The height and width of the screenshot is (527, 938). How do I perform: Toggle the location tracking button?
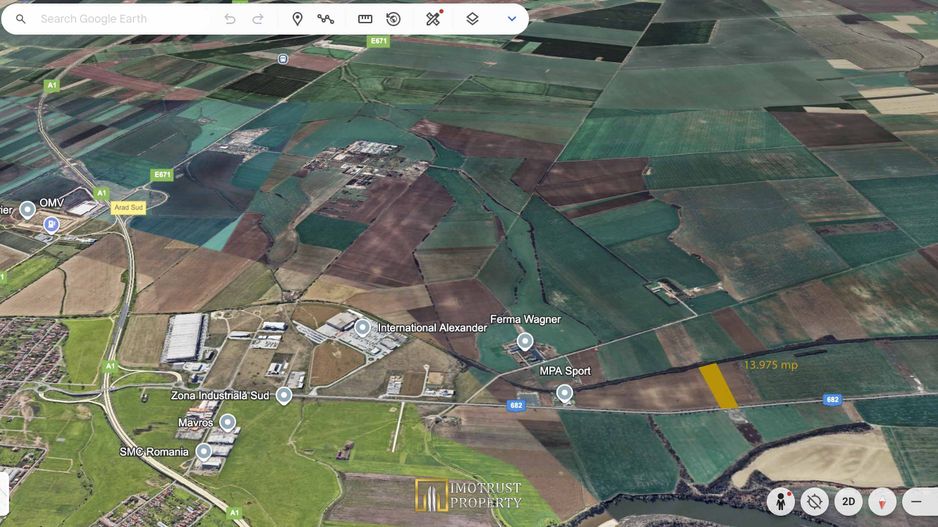[815, 501]
